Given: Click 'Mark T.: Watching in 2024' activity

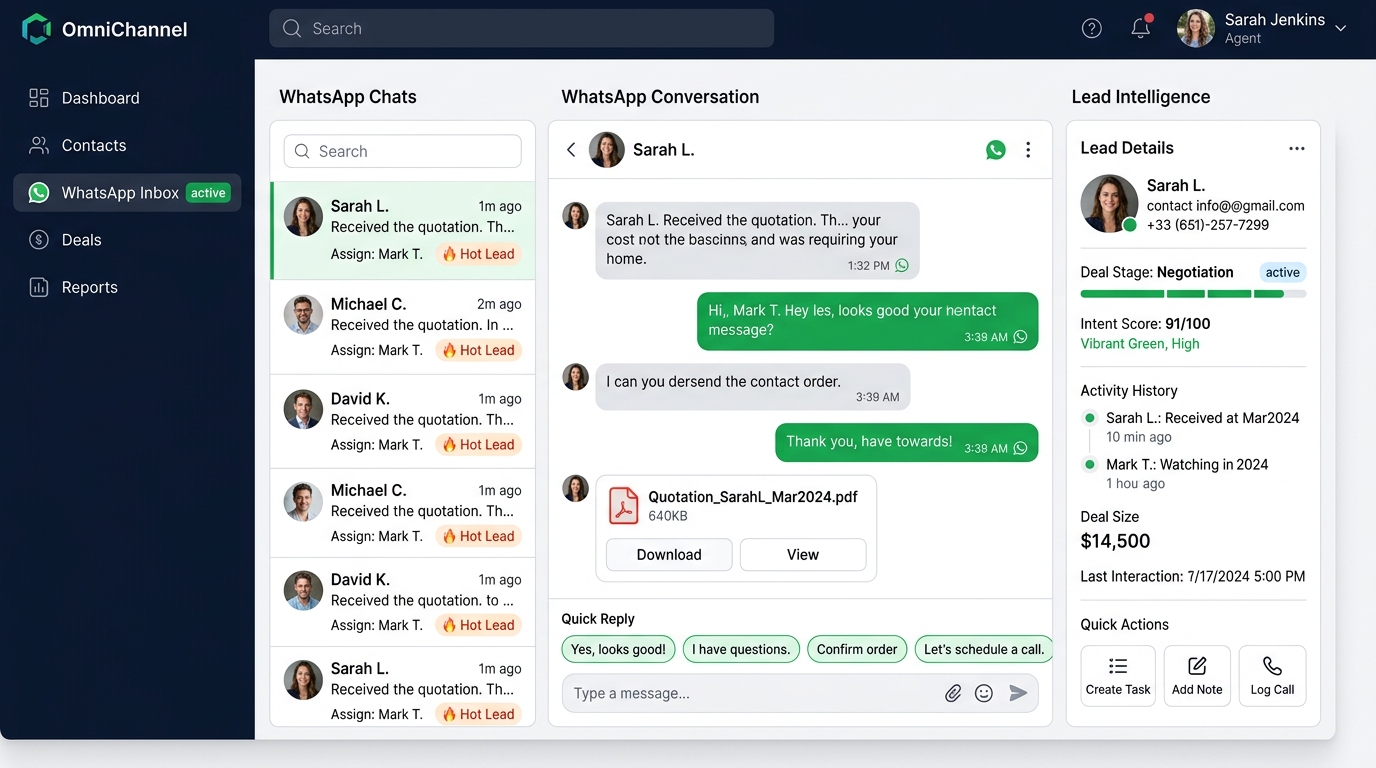Looking at the screenshot, I should coord(1187,465).
